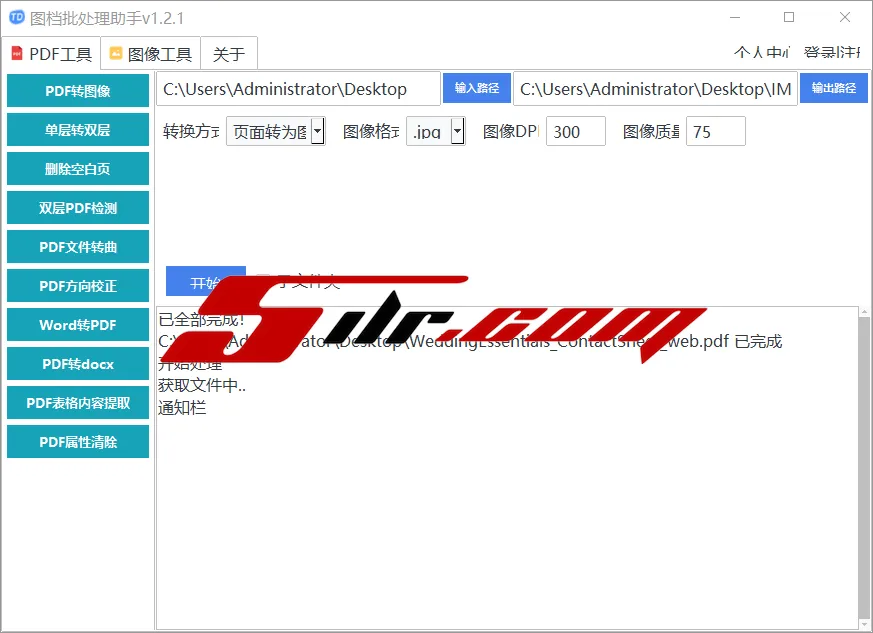Focus the output path text field
Viewport: 873px width, 633px height.
point(655,89)
